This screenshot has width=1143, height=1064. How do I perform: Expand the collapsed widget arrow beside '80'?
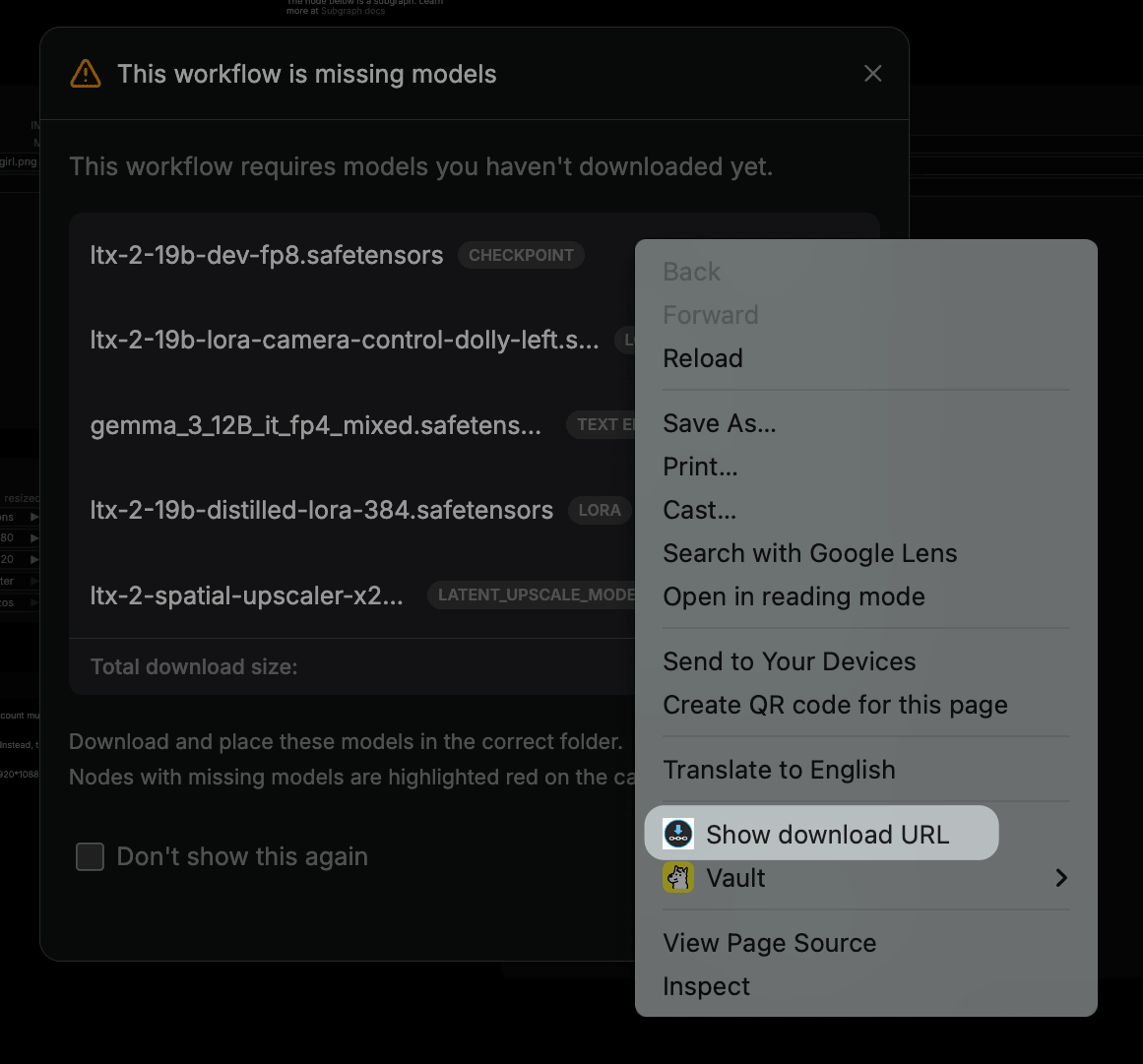click(x=32, y=538)
